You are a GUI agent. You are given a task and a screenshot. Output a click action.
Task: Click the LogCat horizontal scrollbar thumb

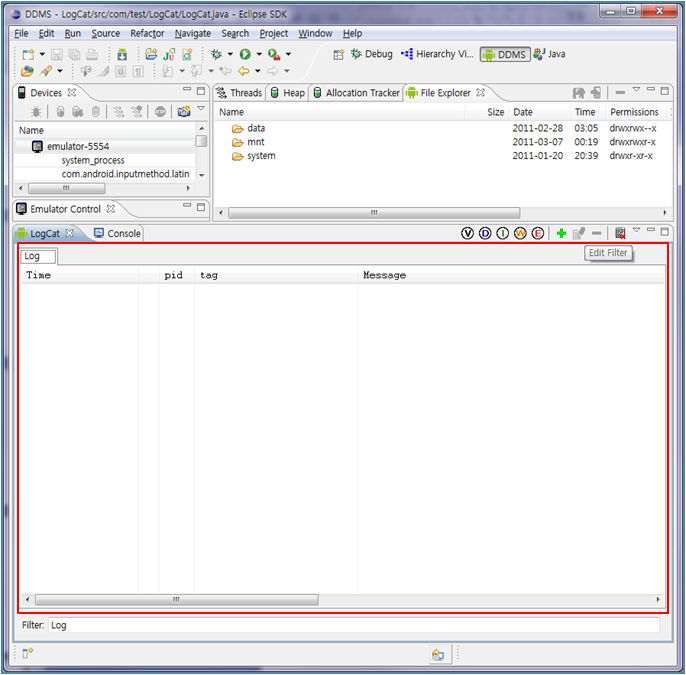pyautogui.click(x=177, y=600)
